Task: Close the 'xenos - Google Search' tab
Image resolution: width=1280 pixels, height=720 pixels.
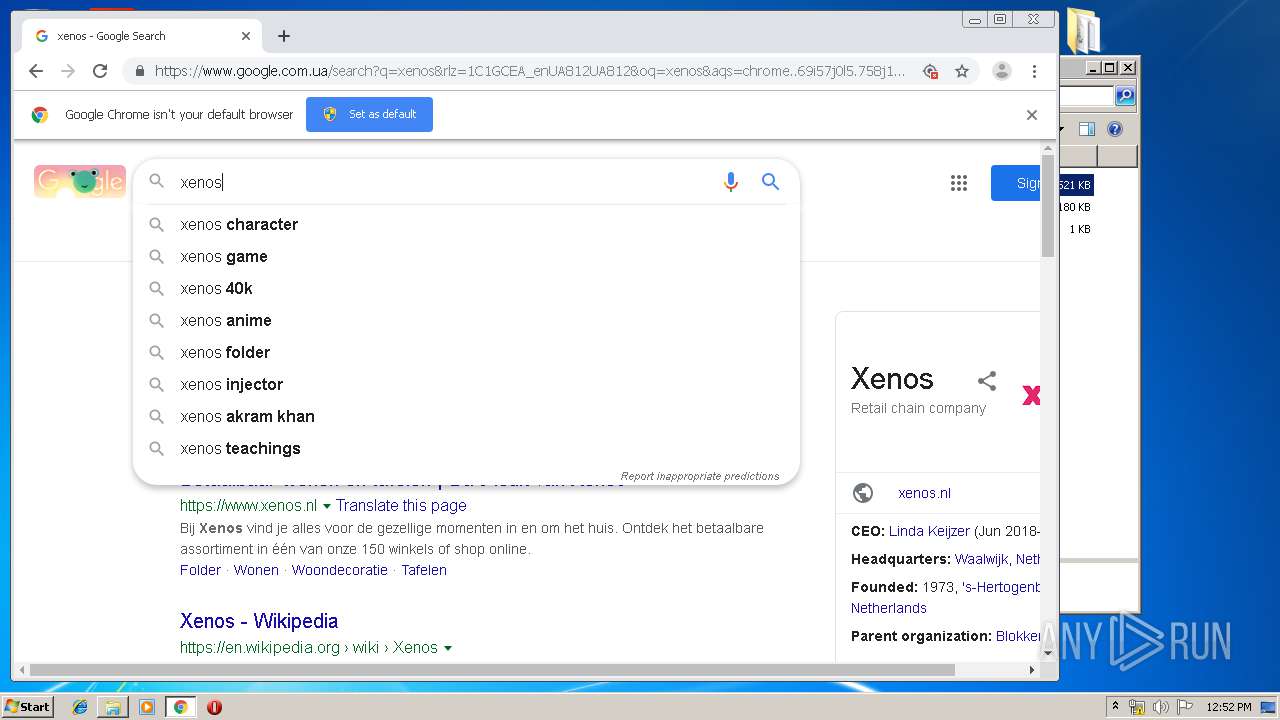Action: click(246, 36)
